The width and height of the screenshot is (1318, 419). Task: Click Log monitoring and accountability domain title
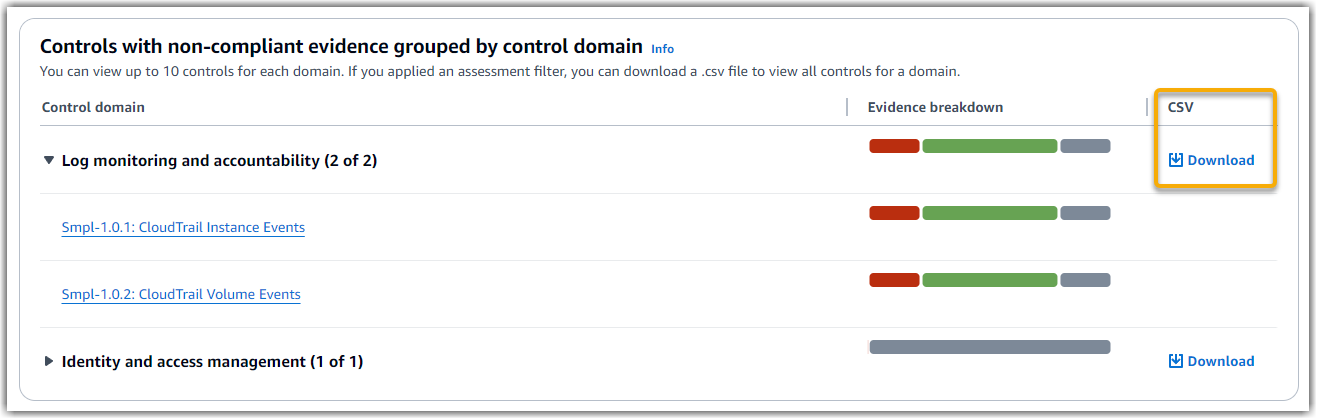coord(219,160)
